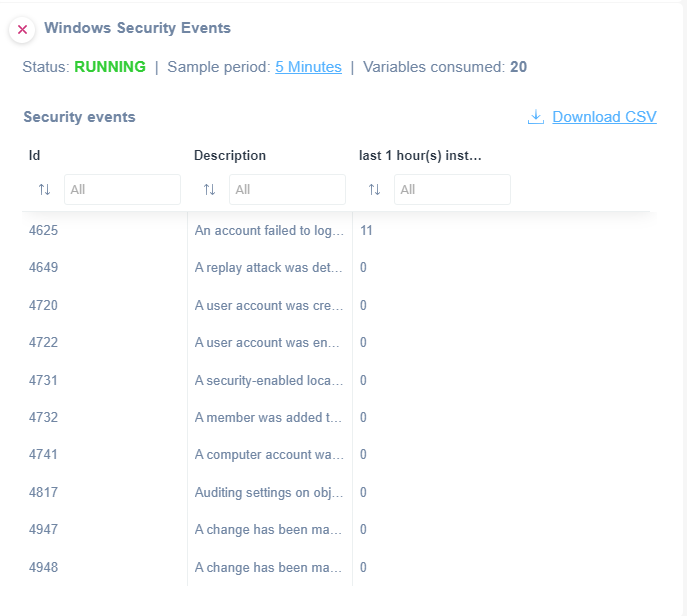Click the last 1 hour(s) inst... header

[420, 156]
